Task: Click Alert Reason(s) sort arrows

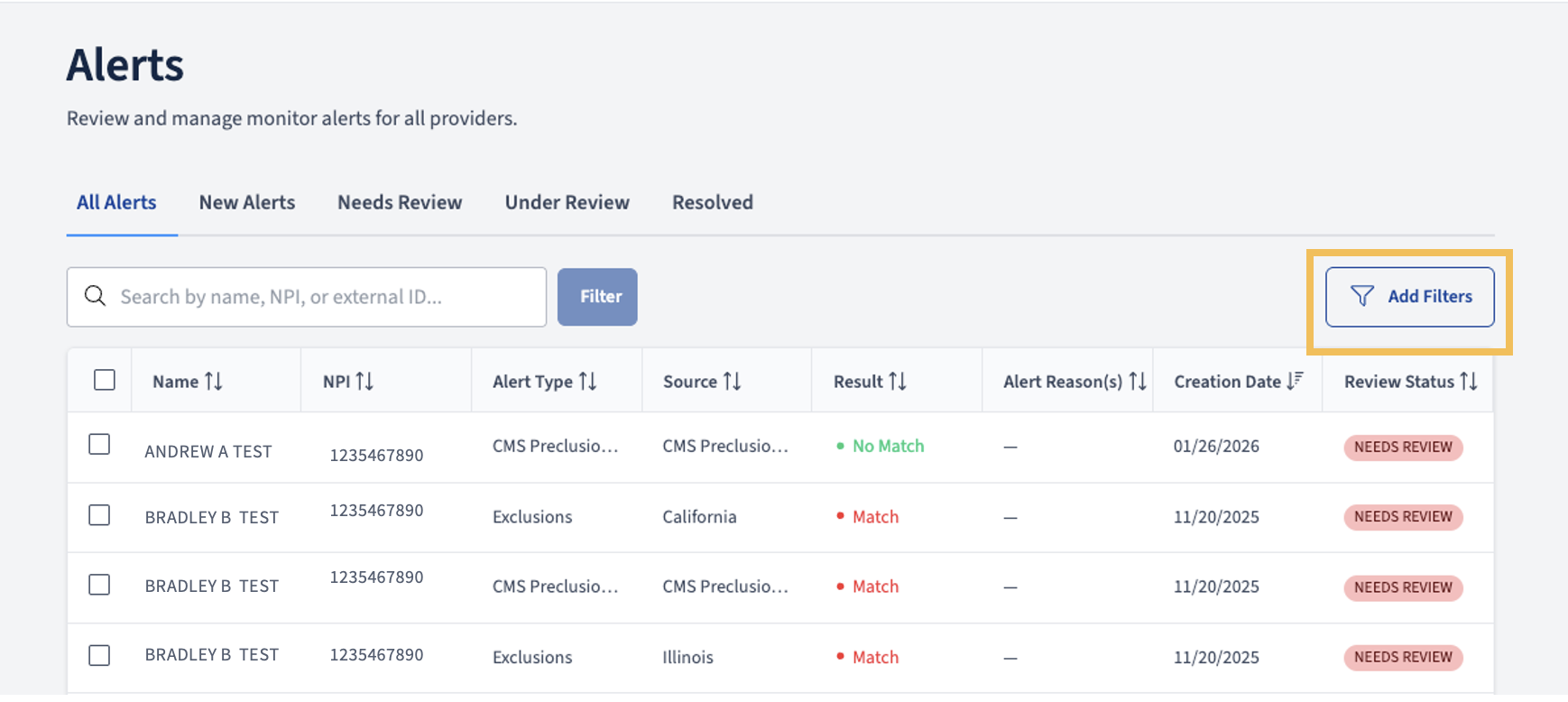Action: [1138, 382]
